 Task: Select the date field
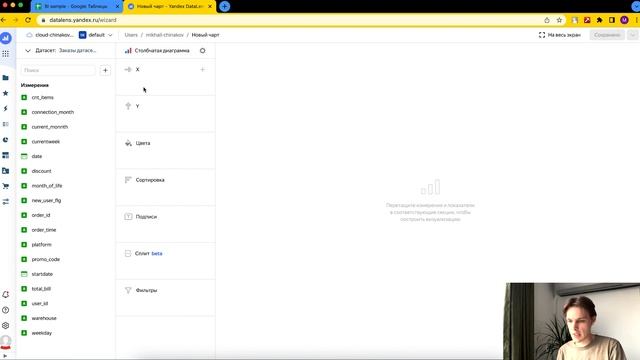(x=37, y=156)
